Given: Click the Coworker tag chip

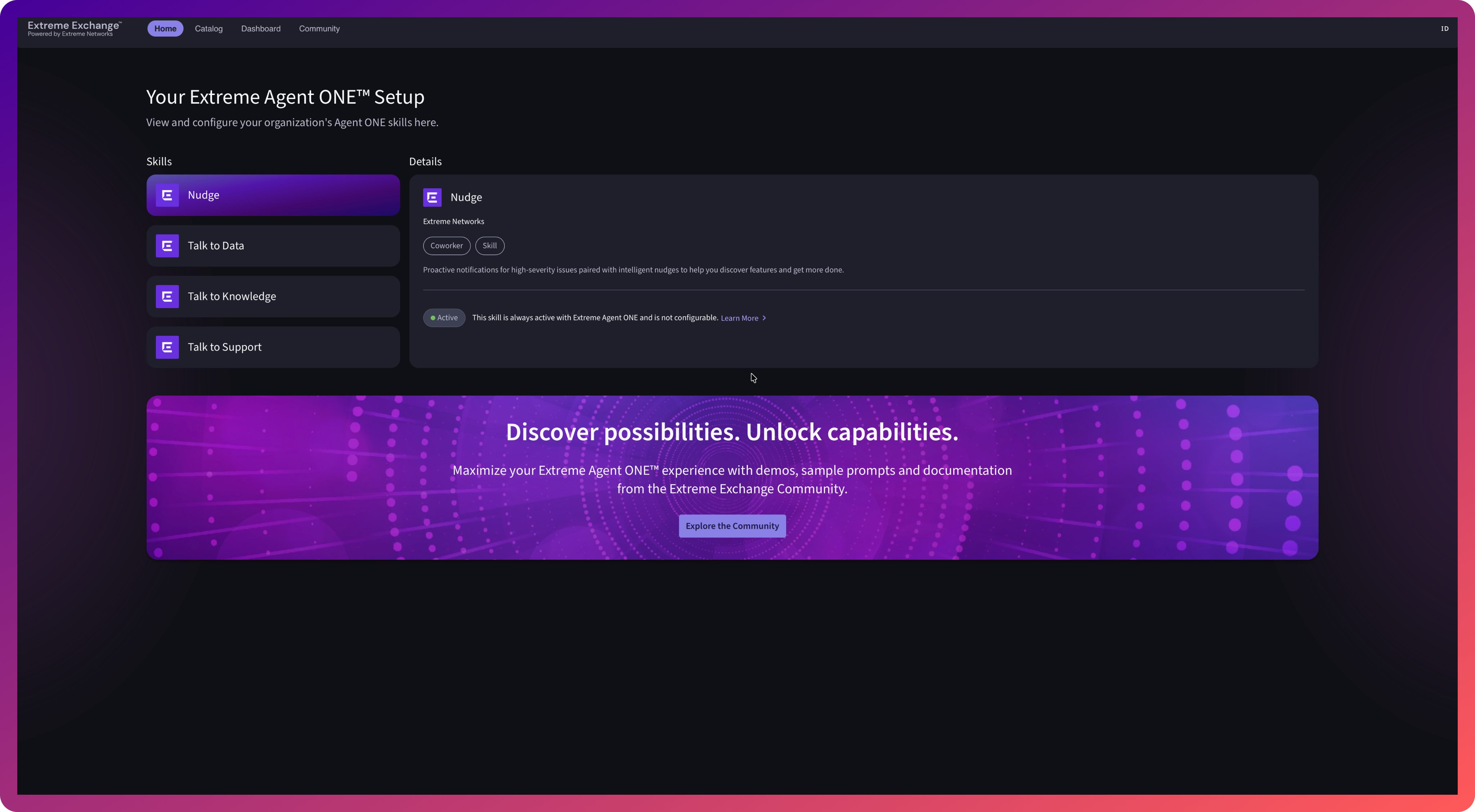Looking at the screenshot, I should [447, 245].
